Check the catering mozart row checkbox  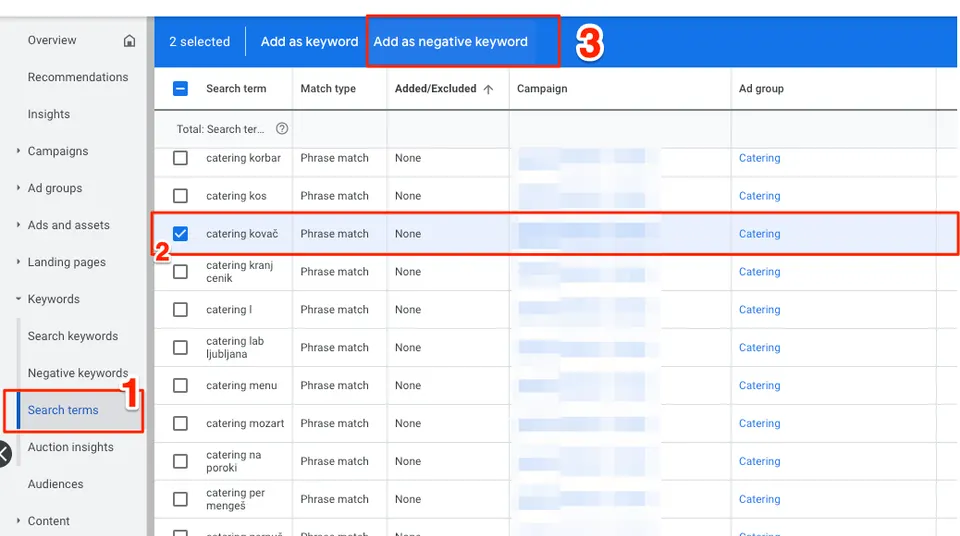pyautogui.click(x=180, y=424)
